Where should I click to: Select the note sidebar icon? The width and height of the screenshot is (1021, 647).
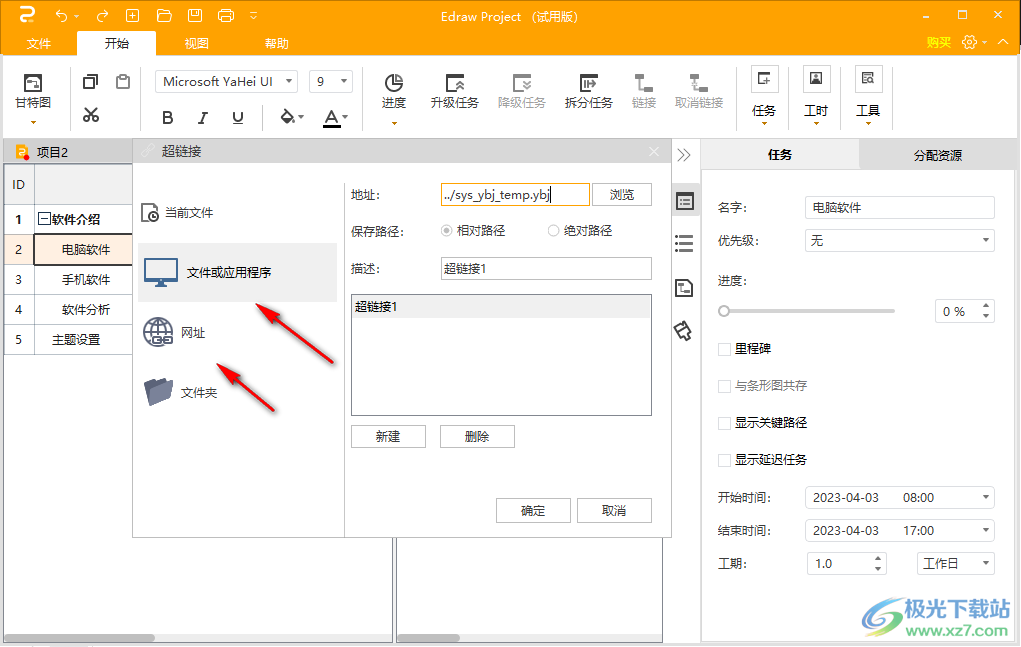click(x=684, y=288)
